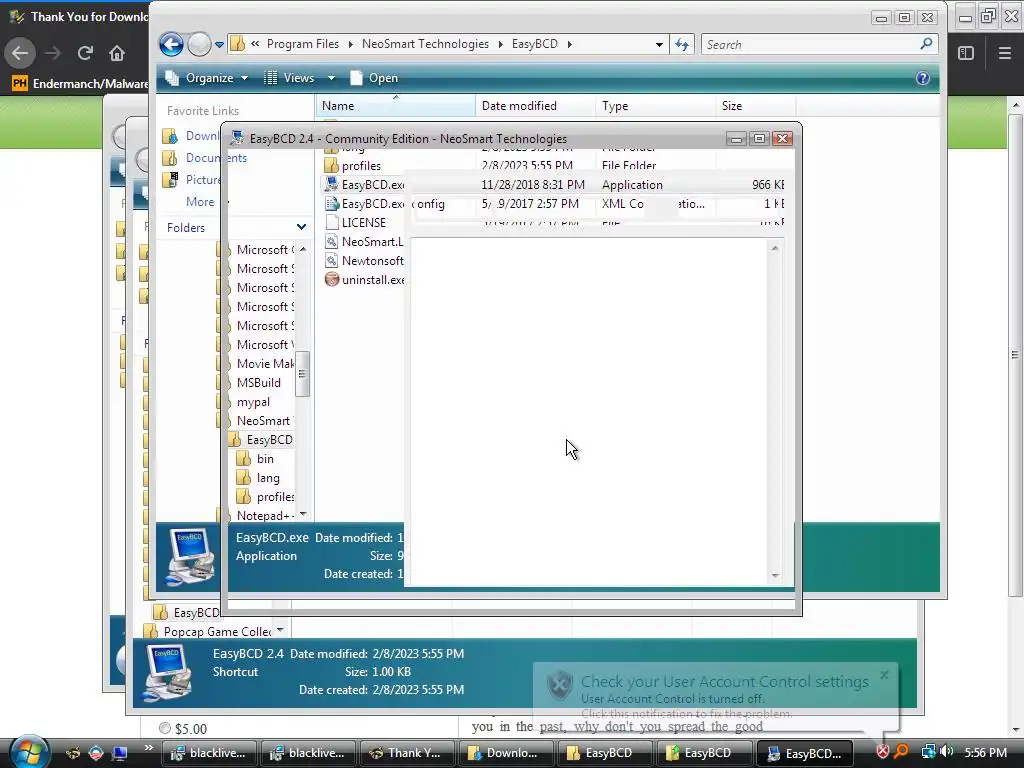Image resolution: width=1024 pixels, height=768 pixels.
Task: Select Movie Maker folder in the tree
Action: tap(264, 364)
